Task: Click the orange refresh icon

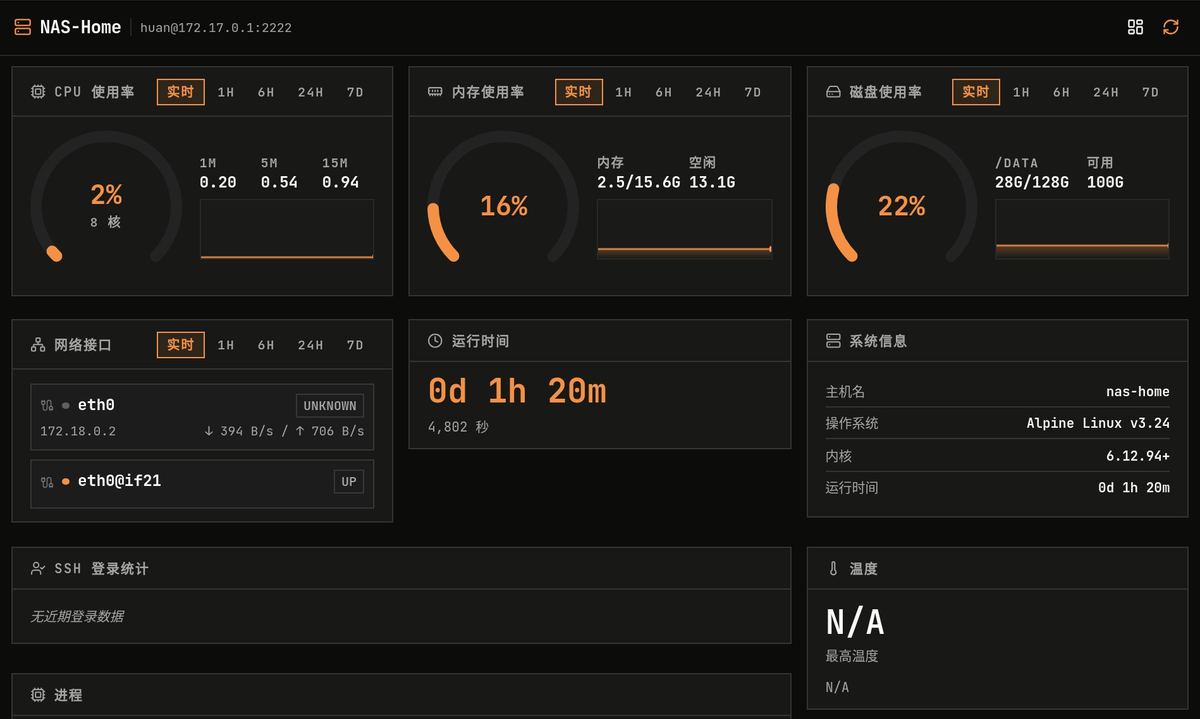Action: [x=1171, y=27]
